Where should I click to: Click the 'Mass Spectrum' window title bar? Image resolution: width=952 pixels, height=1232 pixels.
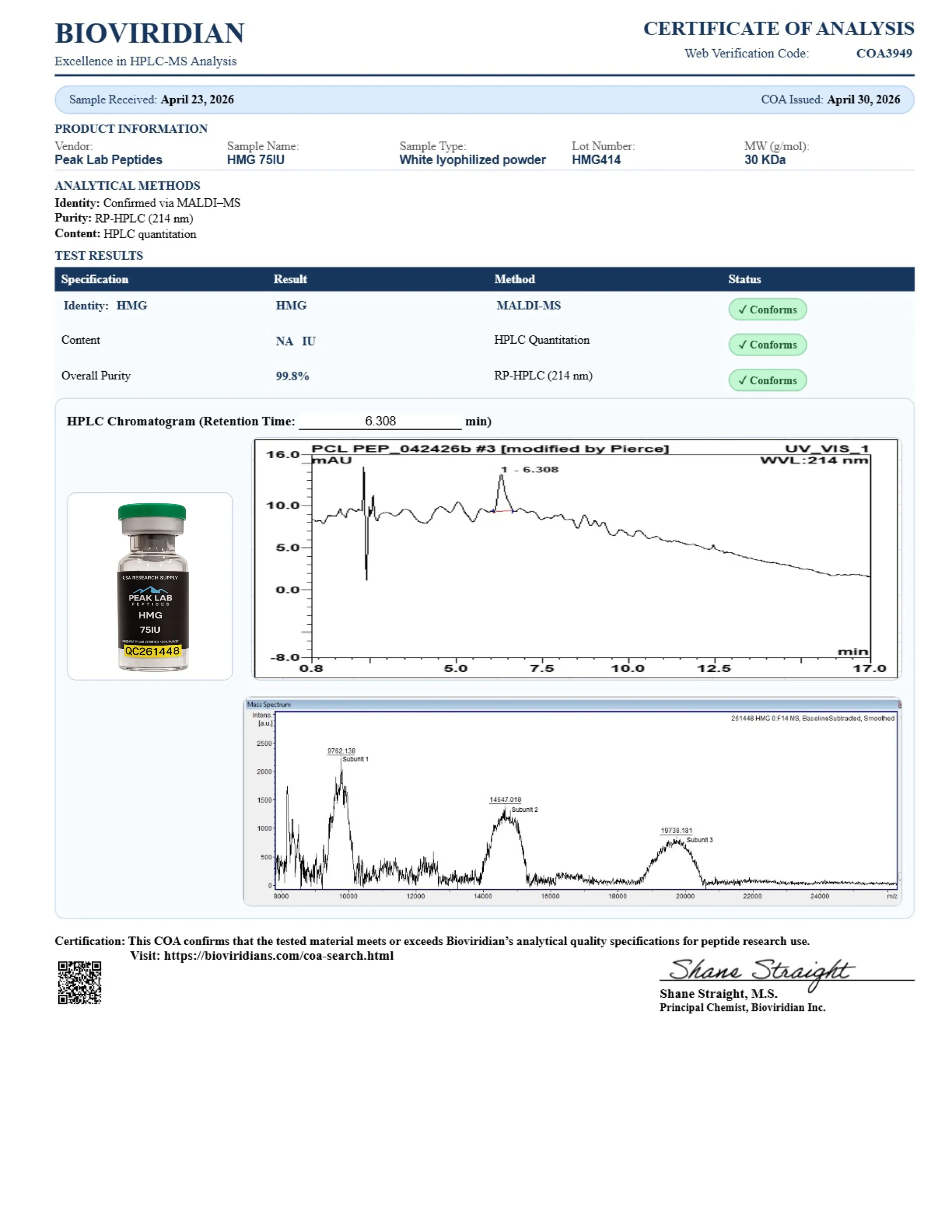pyautogui.click(x=573, y=705)
